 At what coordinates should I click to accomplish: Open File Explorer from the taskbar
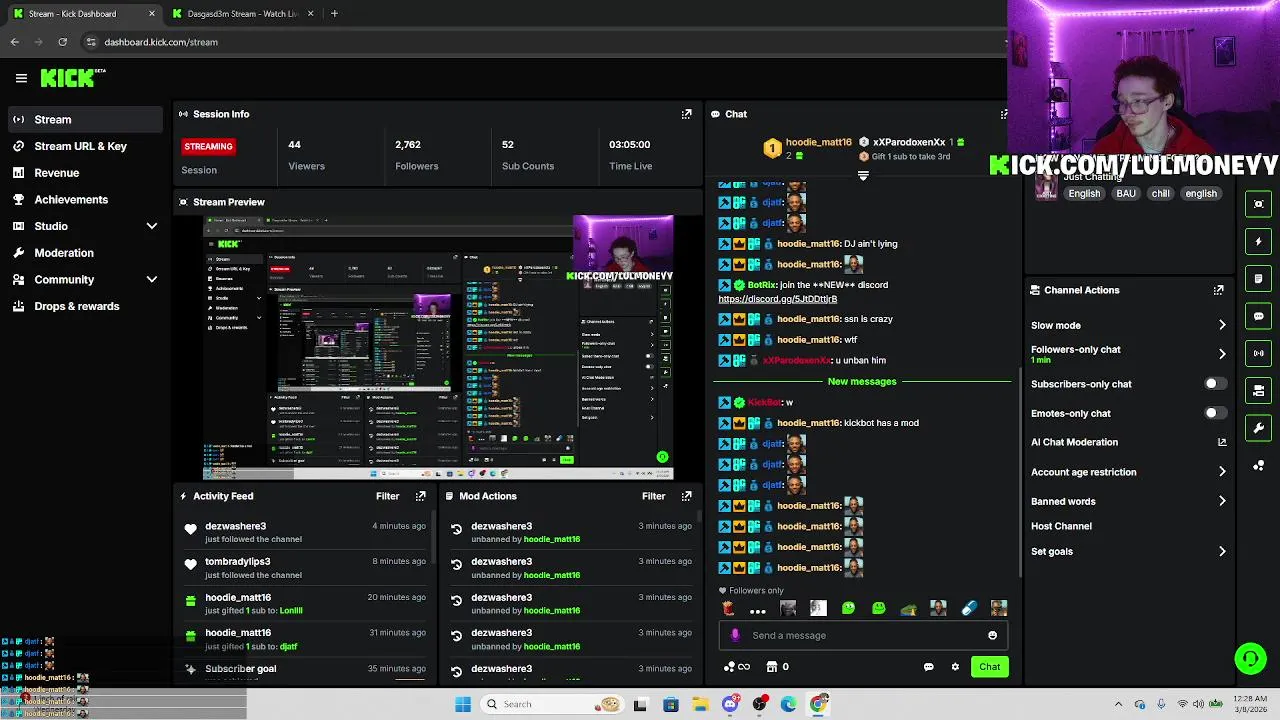coord(700,704)
